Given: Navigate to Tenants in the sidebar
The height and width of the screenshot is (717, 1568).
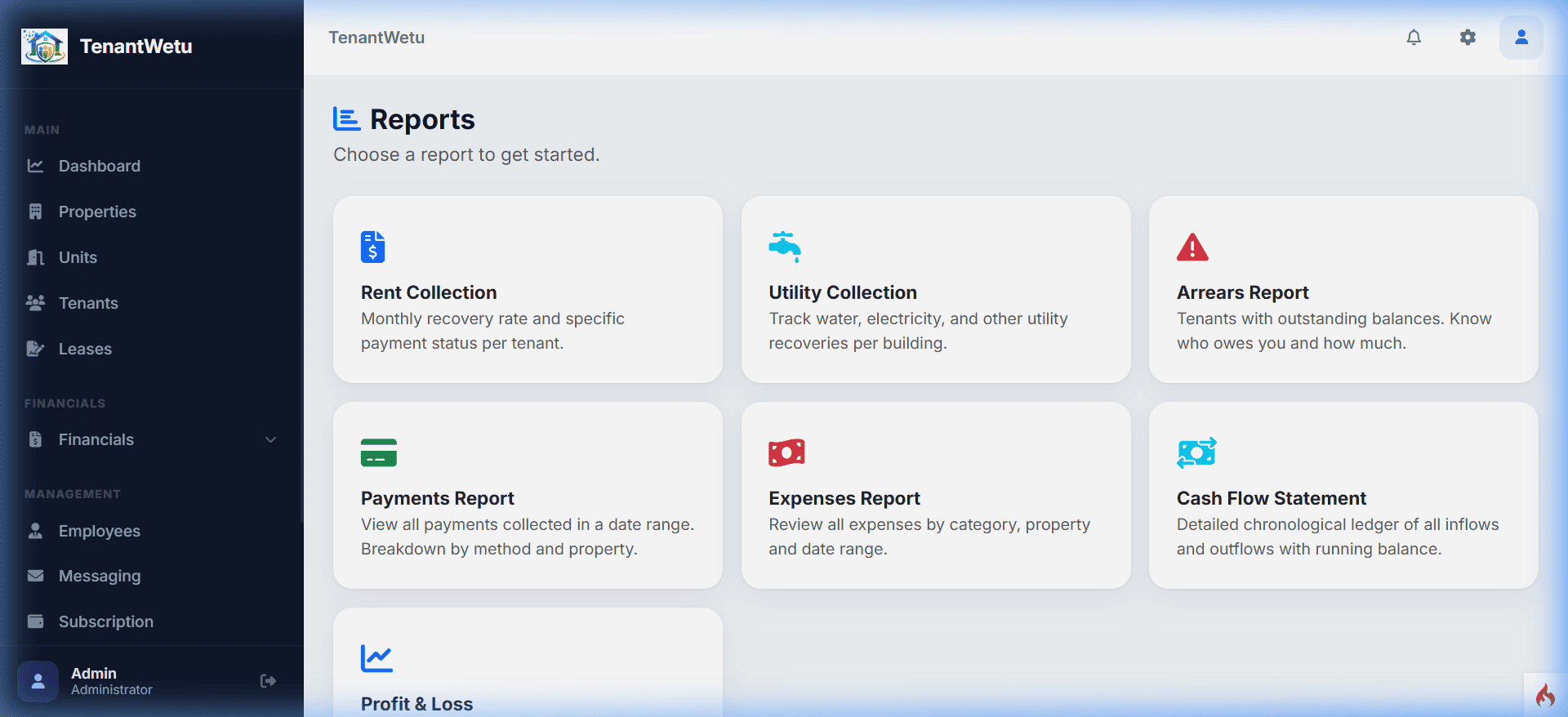Looking at the screenshot, I should tap(88, 303).
